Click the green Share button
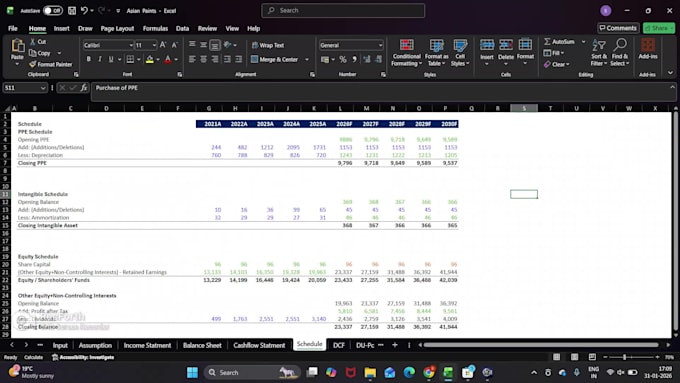Image resolution: width=680 pixels, height=383 pixels. (x=659, y=28)
